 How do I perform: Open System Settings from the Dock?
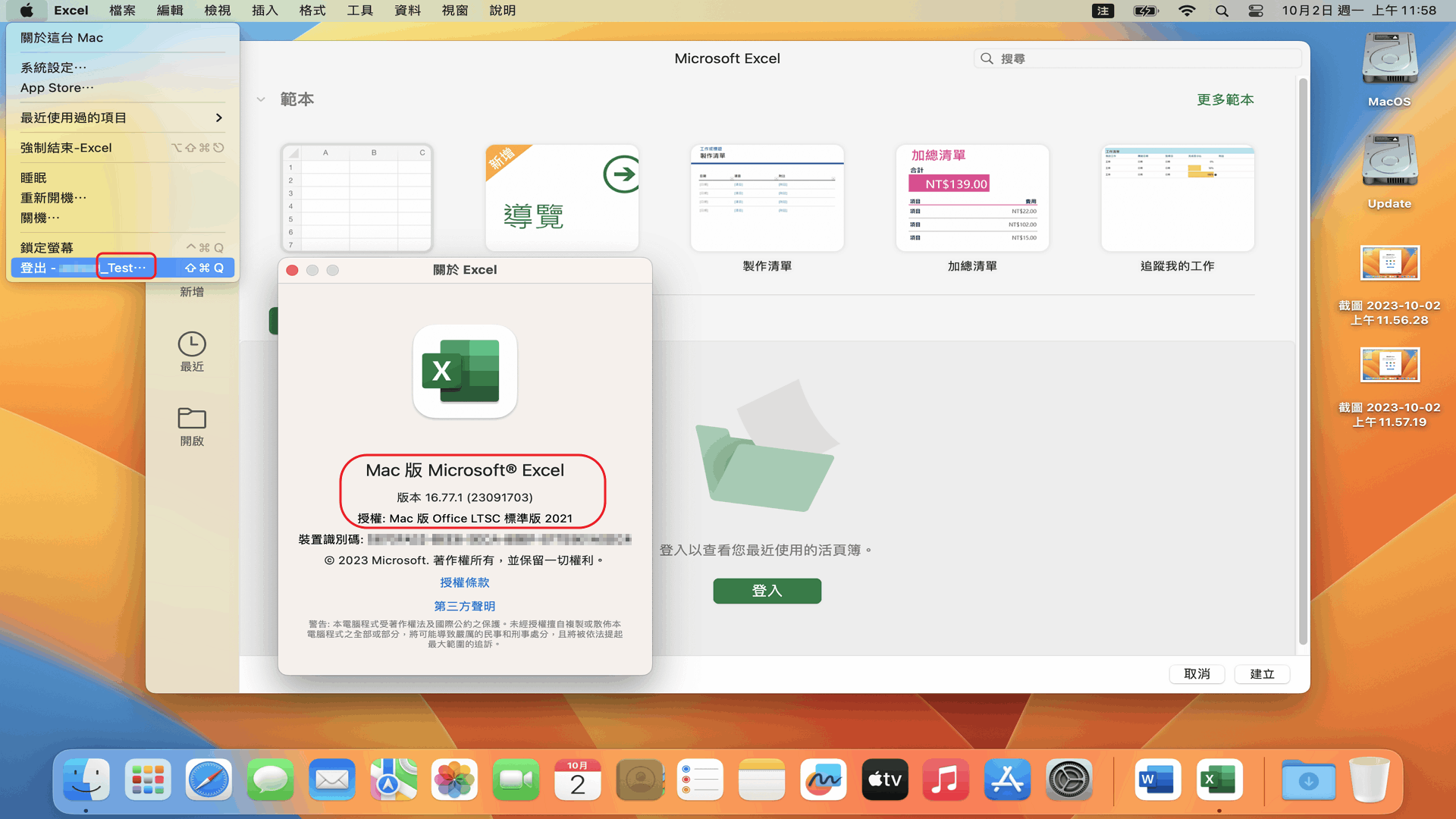[1068, 780]
